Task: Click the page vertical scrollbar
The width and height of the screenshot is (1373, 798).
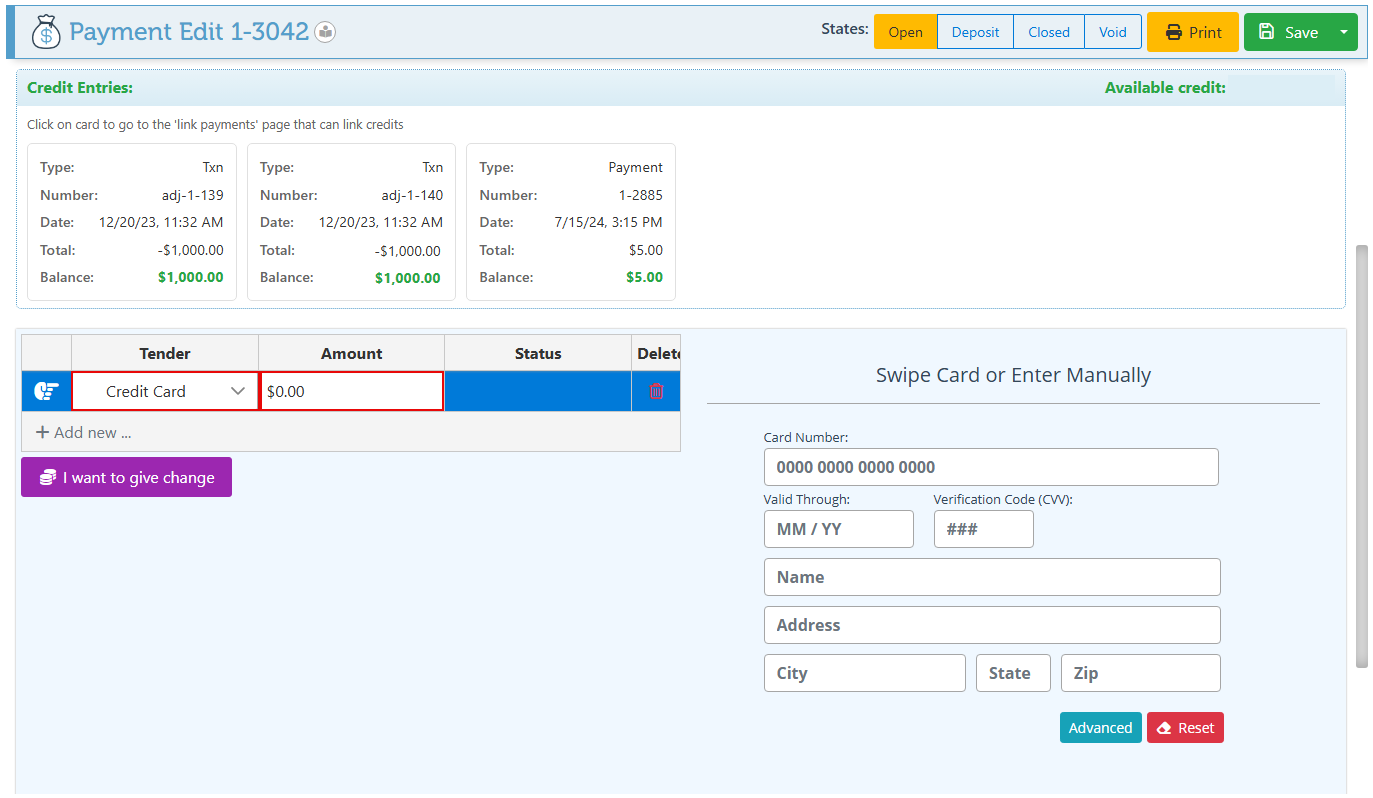Action: tap(1360, 455)
